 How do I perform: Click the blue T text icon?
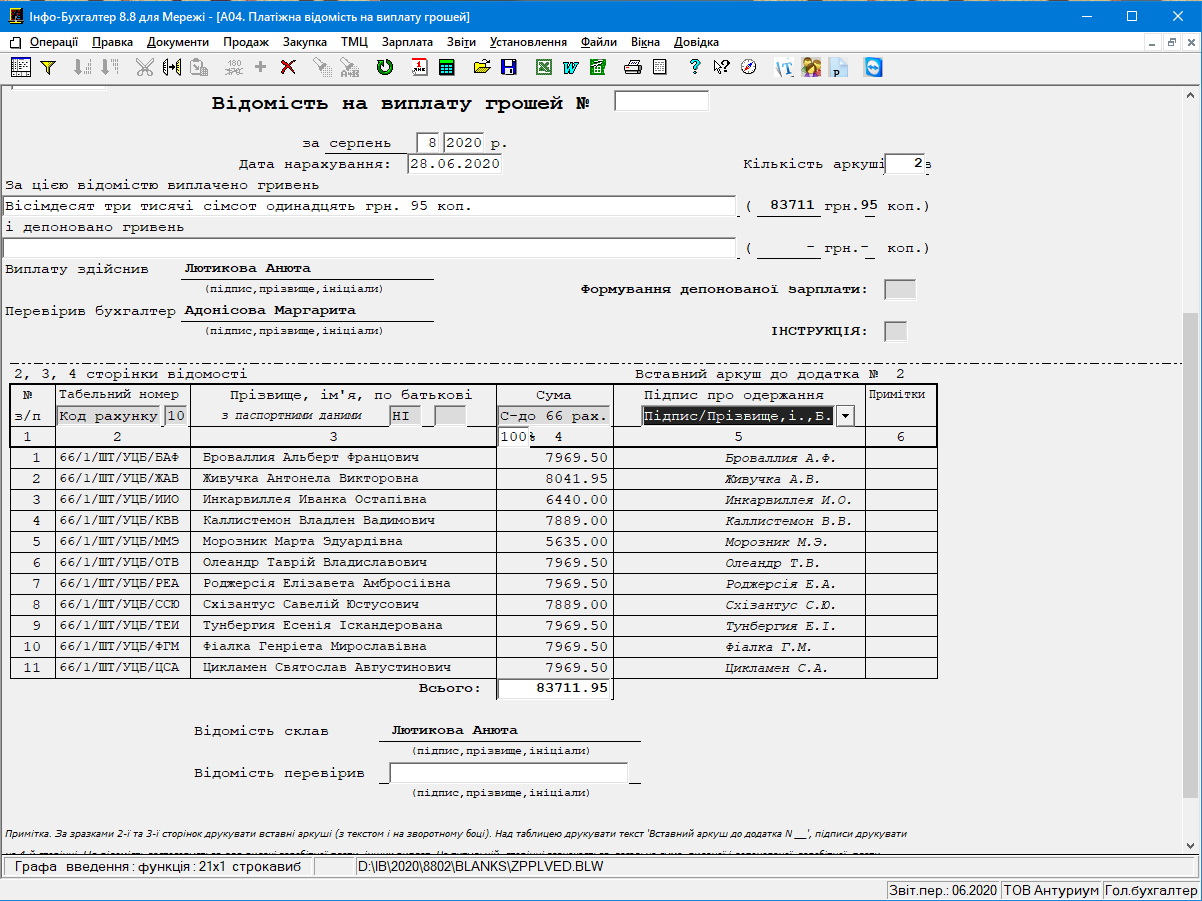tap(785, 67)
